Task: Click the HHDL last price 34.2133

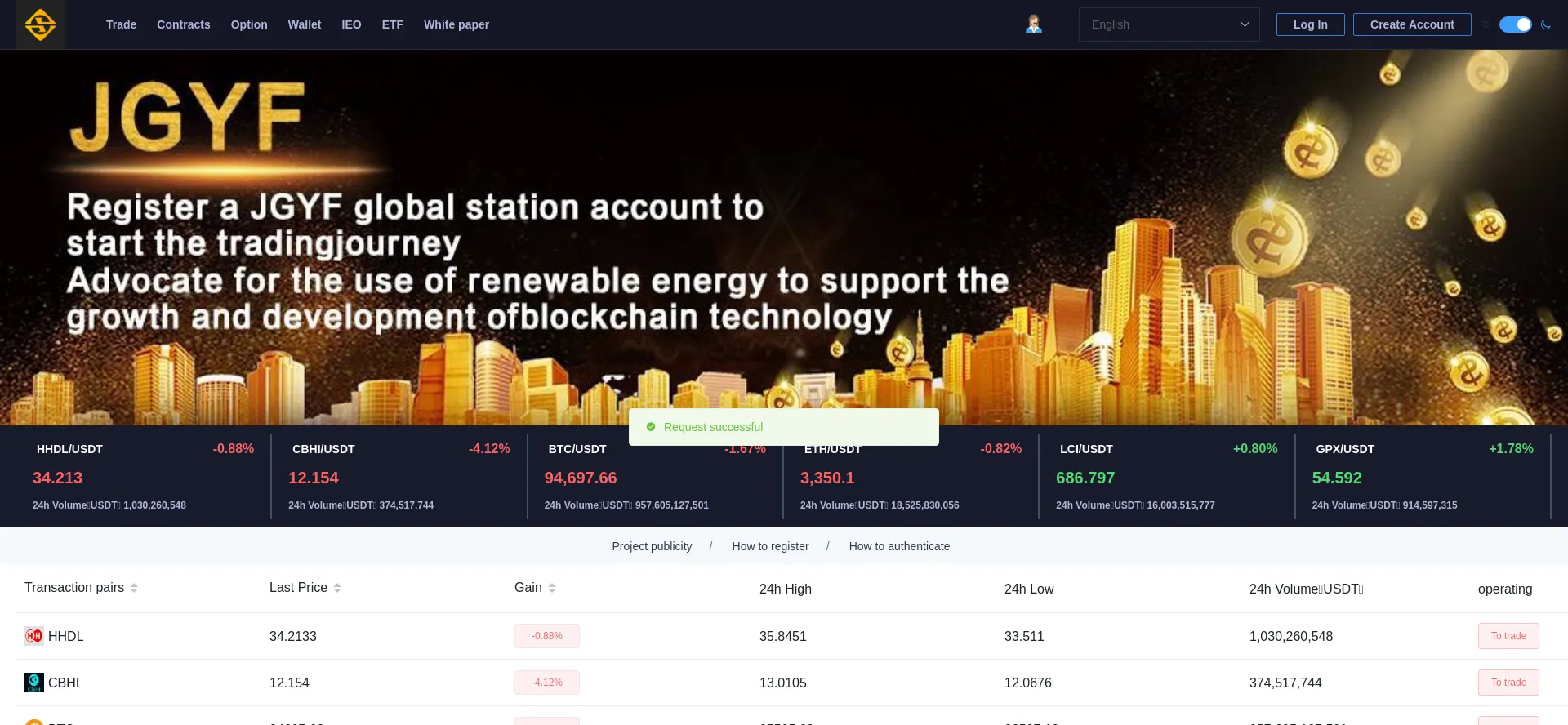Action: pyautogui.click(x=293, y=636)
